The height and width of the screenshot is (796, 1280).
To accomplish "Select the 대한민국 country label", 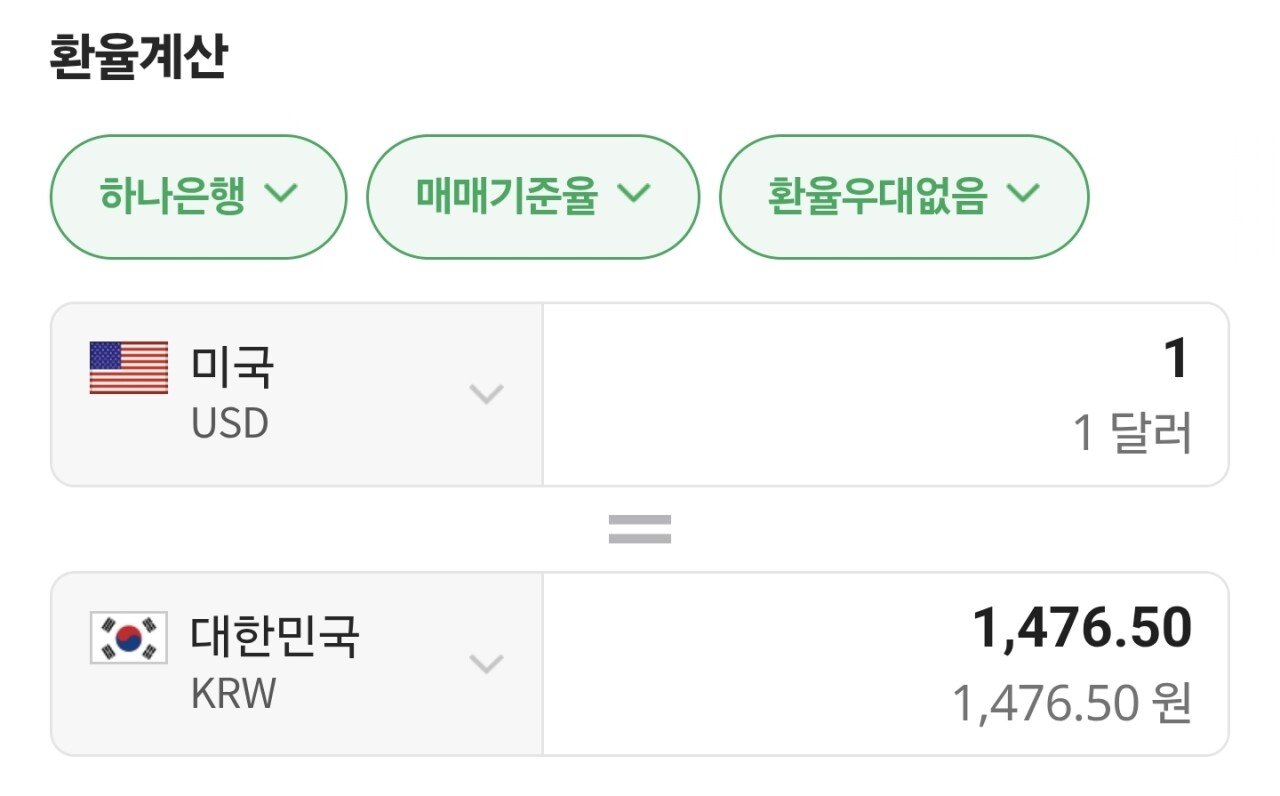I will [275, 637].
